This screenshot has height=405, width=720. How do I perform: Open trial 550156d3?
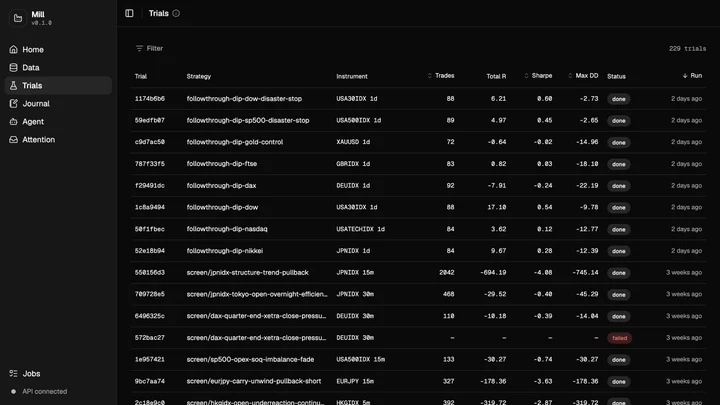coord(150,272)
